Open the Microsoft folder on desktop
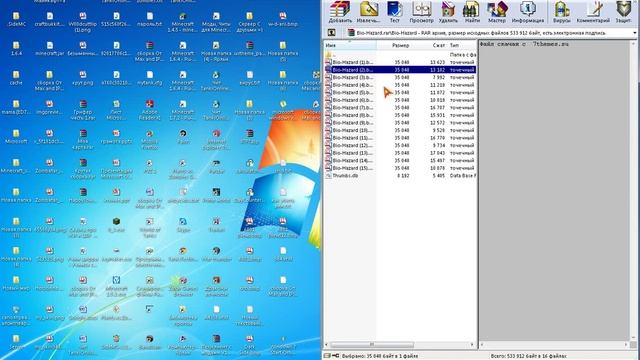Viewport: 640px width, 360px height. point(16,137)
